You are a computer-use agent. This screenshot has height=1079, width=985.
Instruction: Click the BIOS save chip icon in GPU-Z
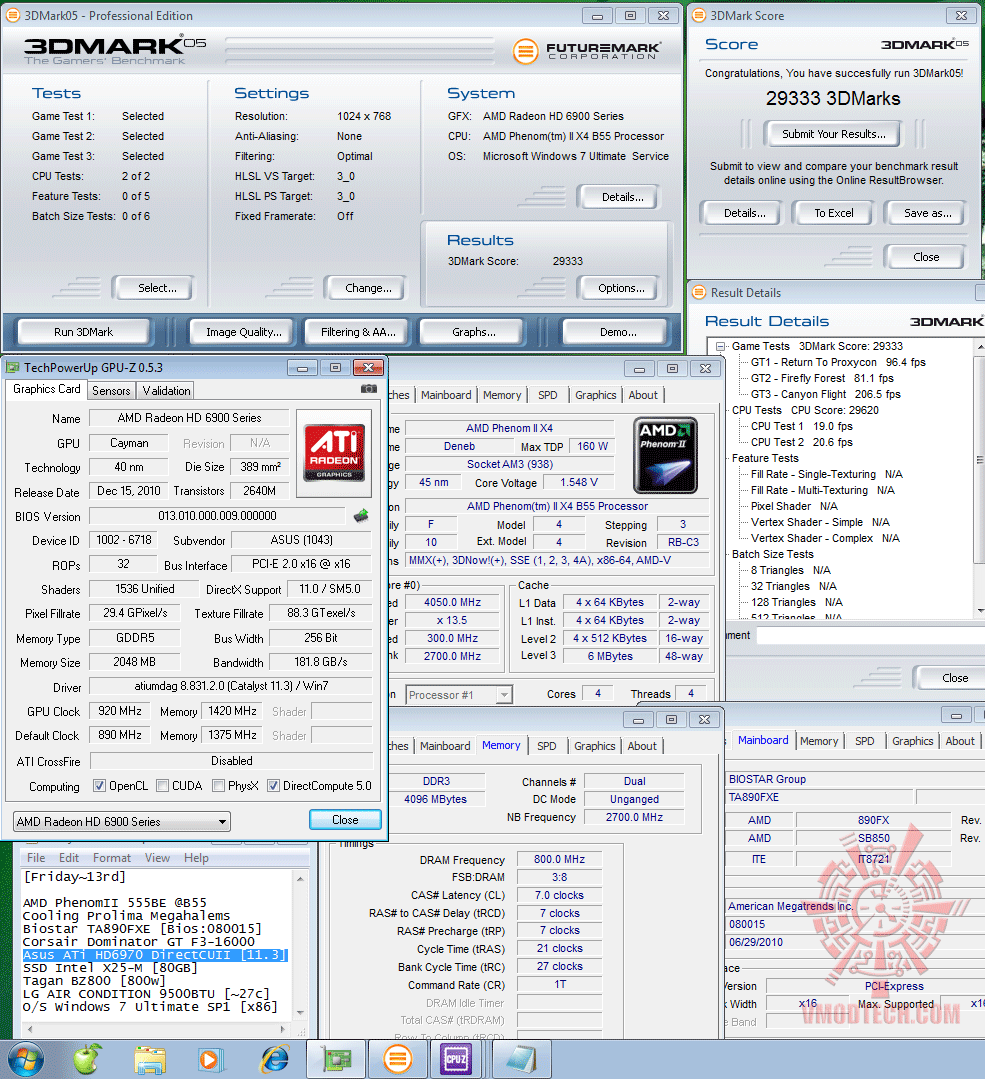(361, 516)
